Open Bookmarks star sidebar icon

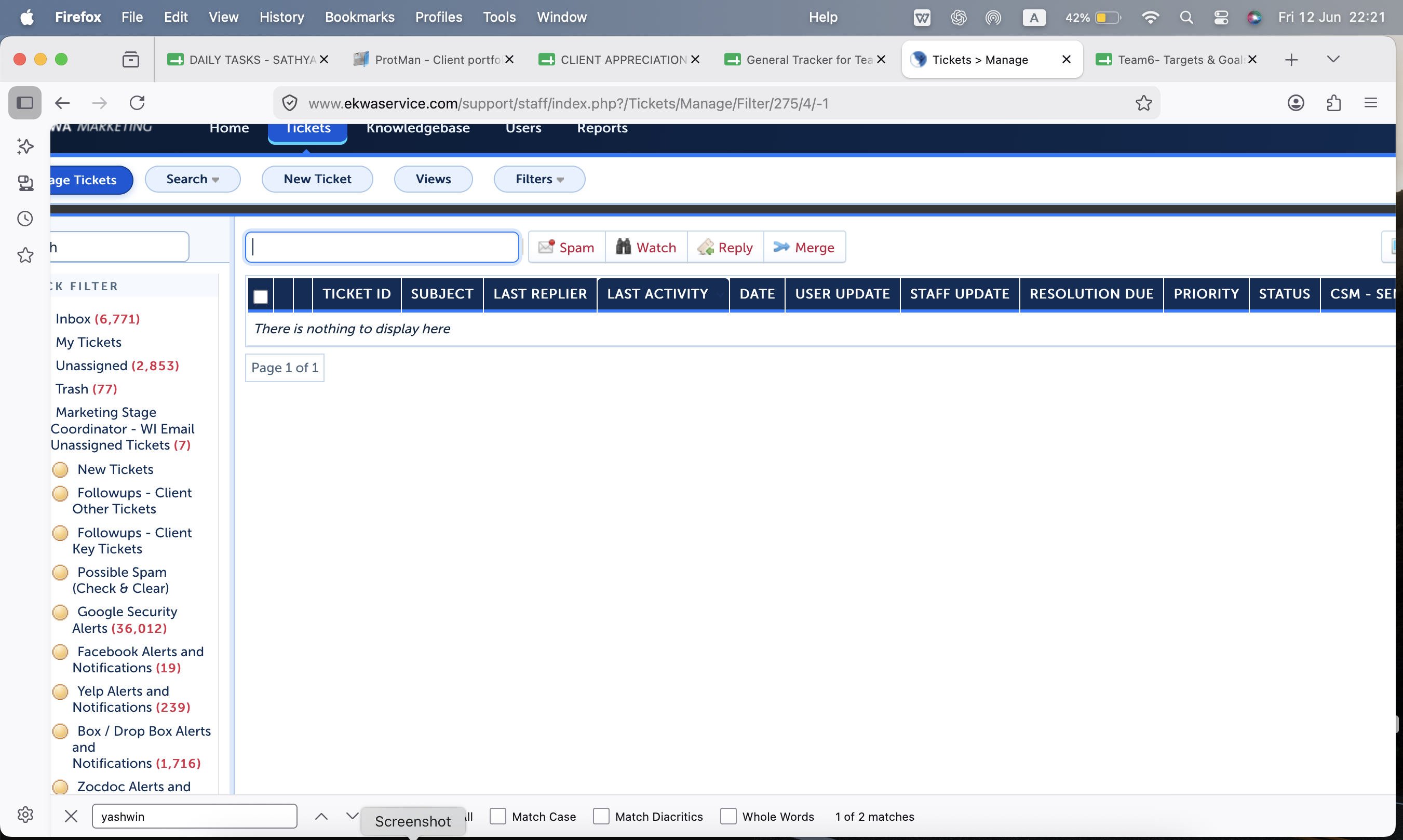click(25, 255)
